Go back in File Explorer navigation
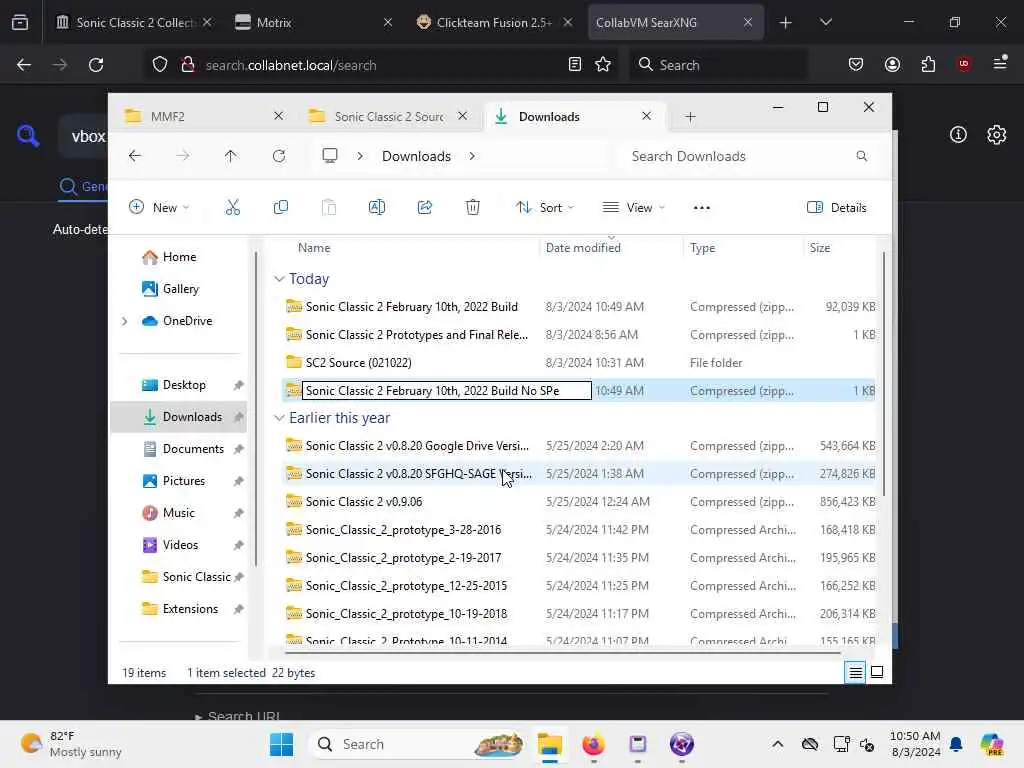The image size is (1024, 768). 135,156
